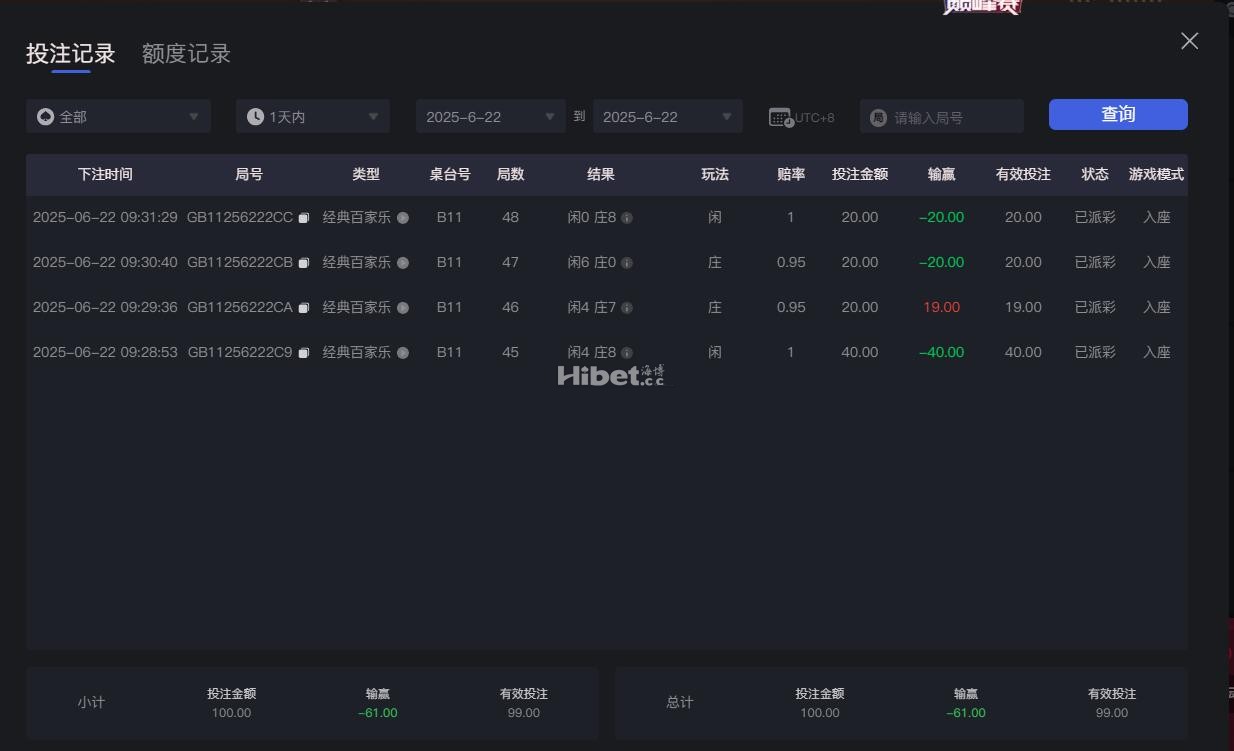Viewport: 1234px width, 751px height.
Task: Play video replay for round 48
Action: (403, 218)
